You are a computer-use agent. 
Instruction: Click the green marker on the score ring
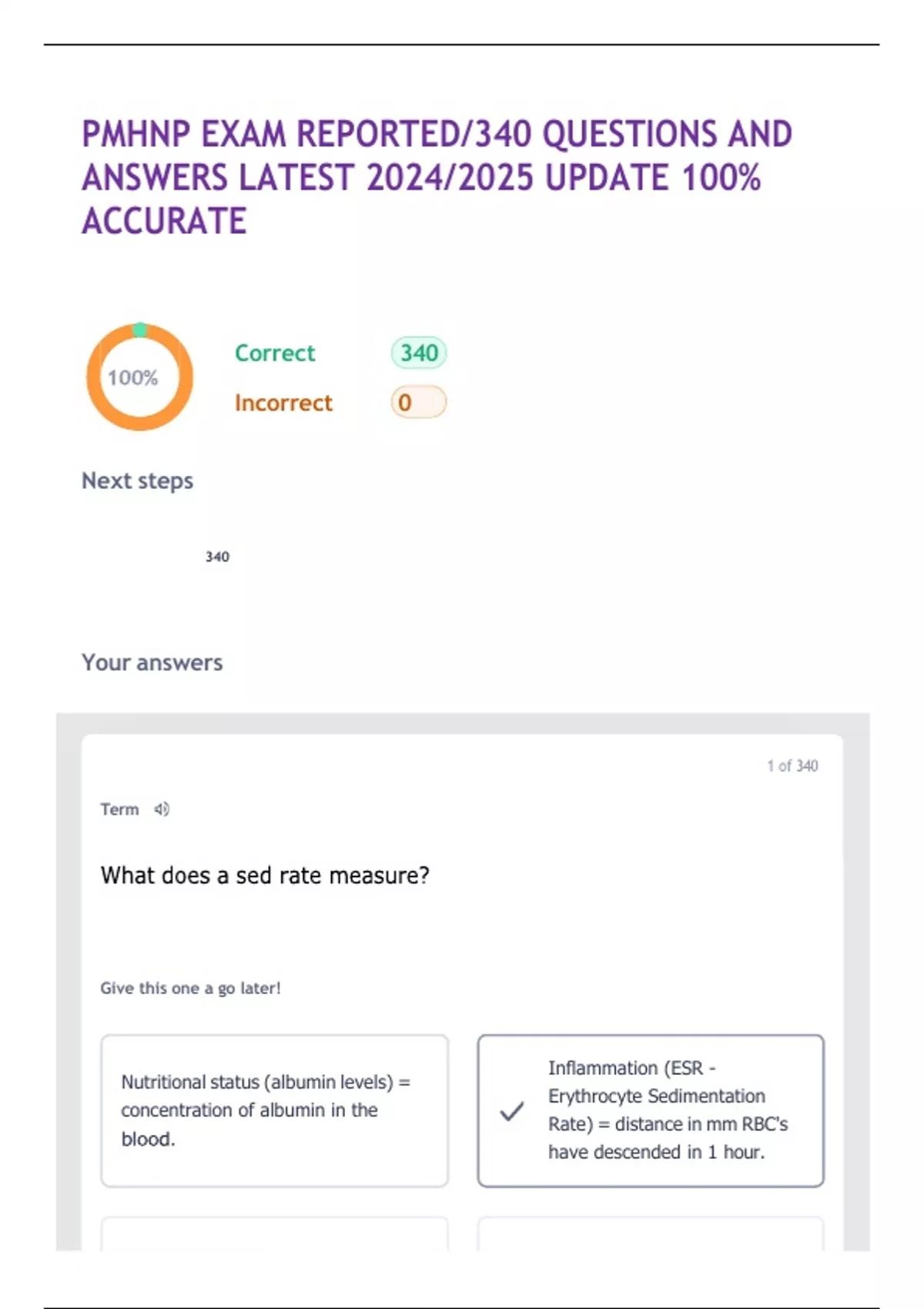(x=139, y=330)
